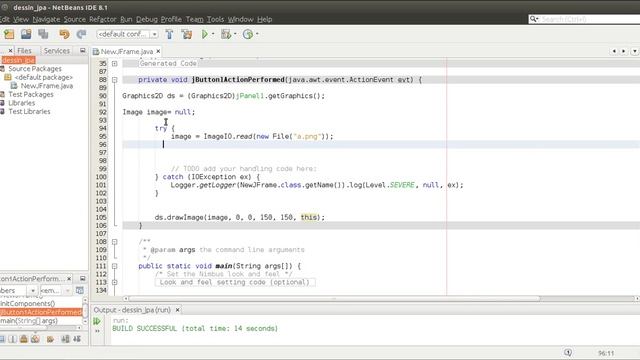This screenshot has width=640, height=360.
Task: Minimize the Projects panel group
Action: [x=82, y=50]
